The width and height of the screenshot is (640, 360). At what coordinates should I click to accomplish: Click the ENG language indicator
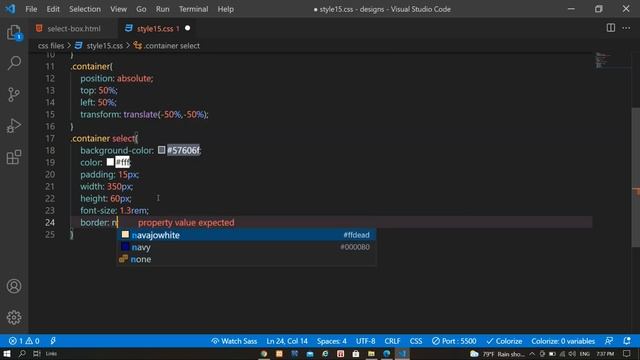pyautogui.click(x=584, y=353)
